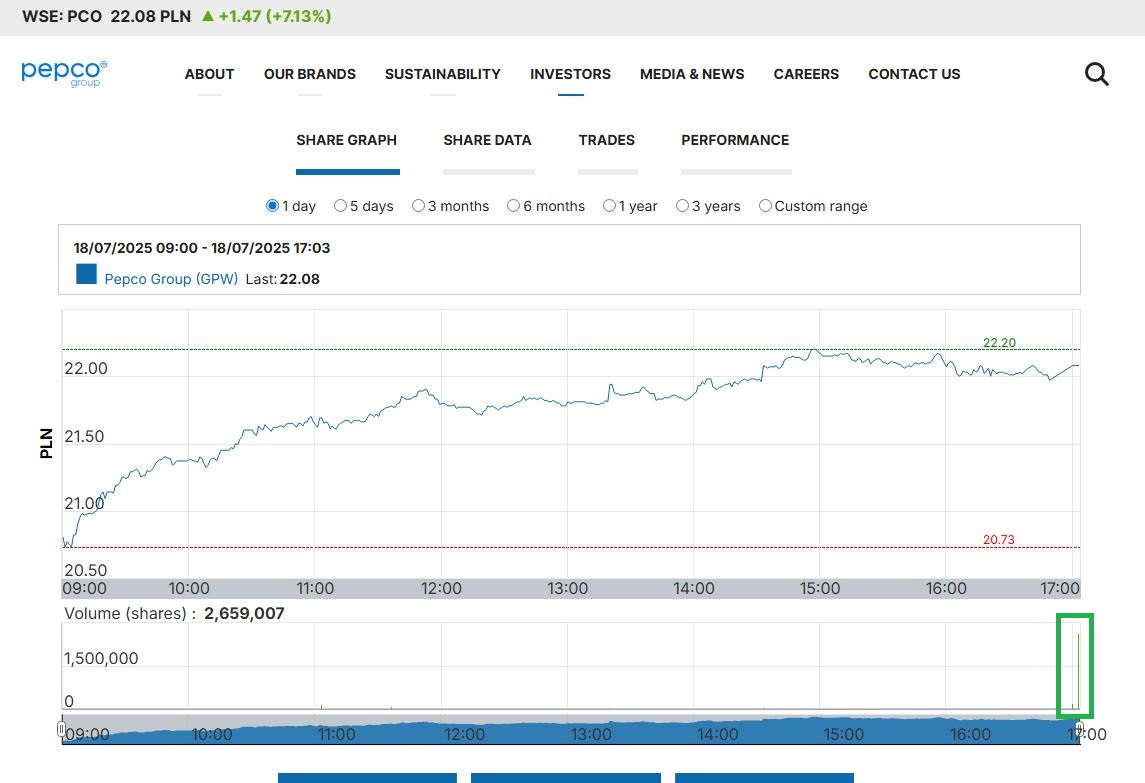Viewport: 1145px width, 783px height.
Task: Enable the Custom range option
Action: [765, 206]
